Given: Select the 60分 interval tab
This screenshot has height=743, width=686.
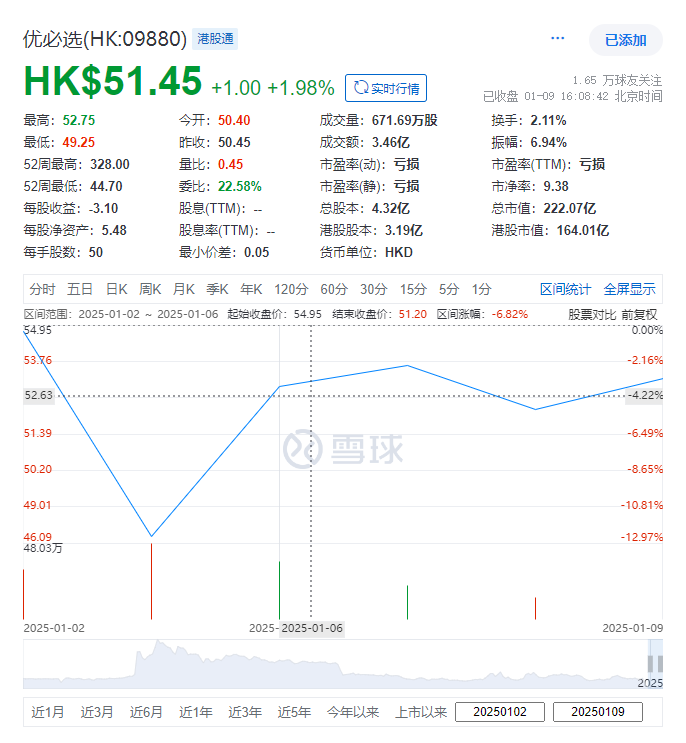Looking at the screenshot, I should point(334,289).
